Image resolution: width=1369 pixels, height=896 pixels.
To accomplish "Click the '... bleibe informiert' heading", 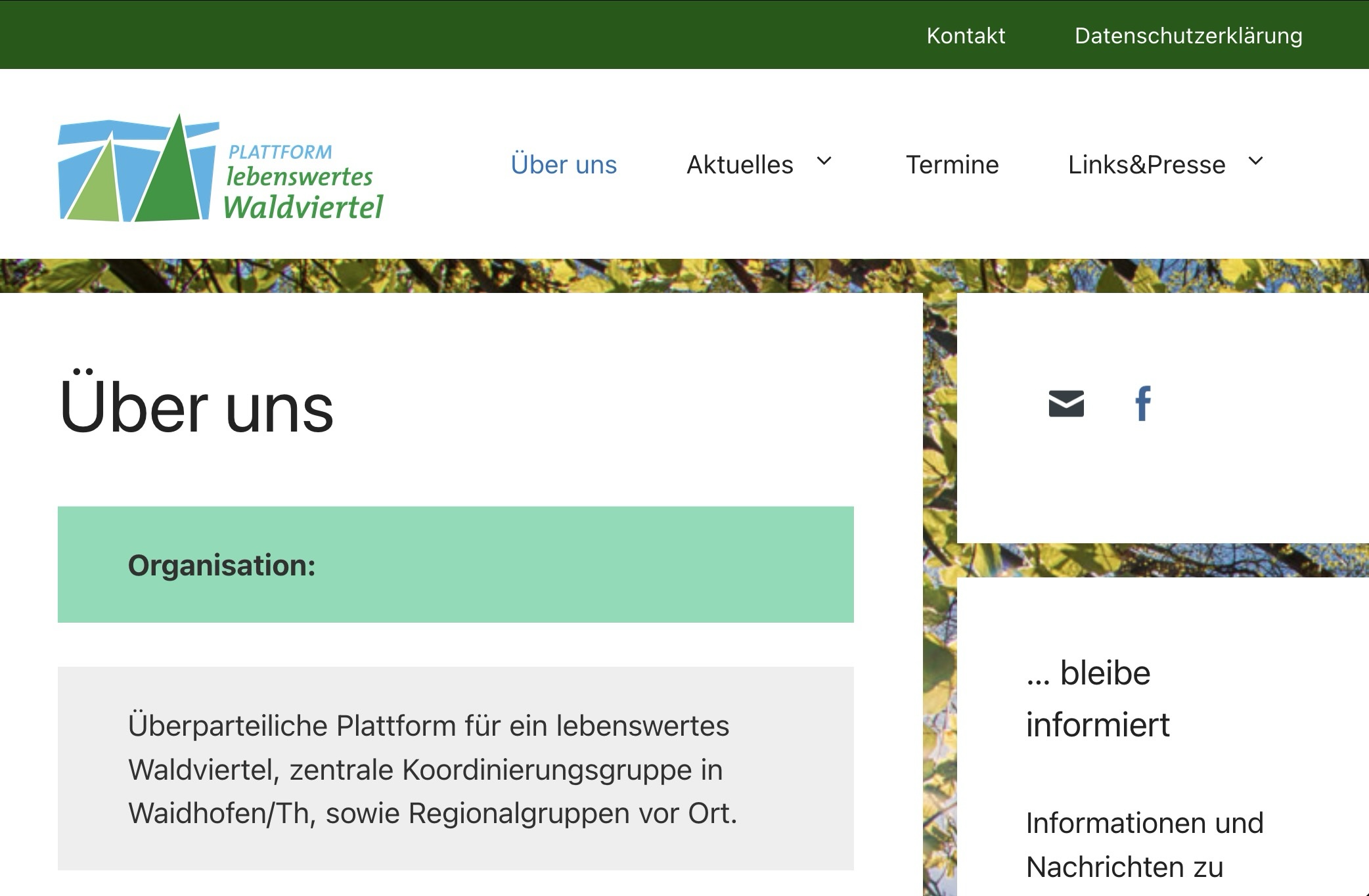I will pos(1097,698).
